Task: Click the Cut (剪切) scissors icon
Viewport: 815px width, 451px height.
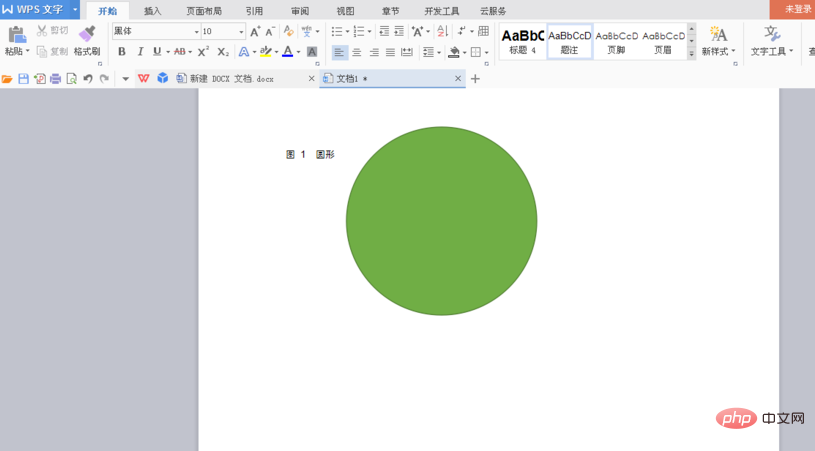Action: (x=43, y=31)
